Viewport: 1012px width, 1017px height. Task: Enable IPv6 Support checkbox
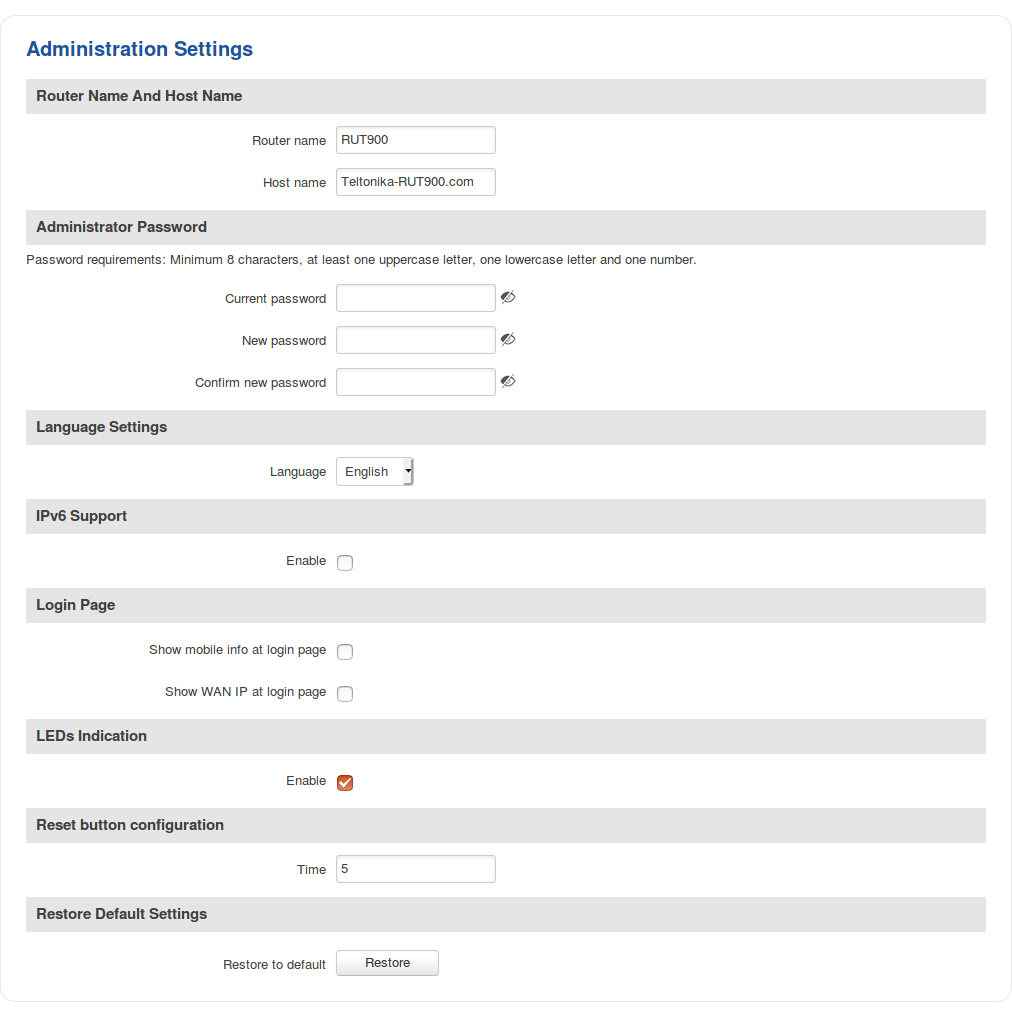[345, 563]
